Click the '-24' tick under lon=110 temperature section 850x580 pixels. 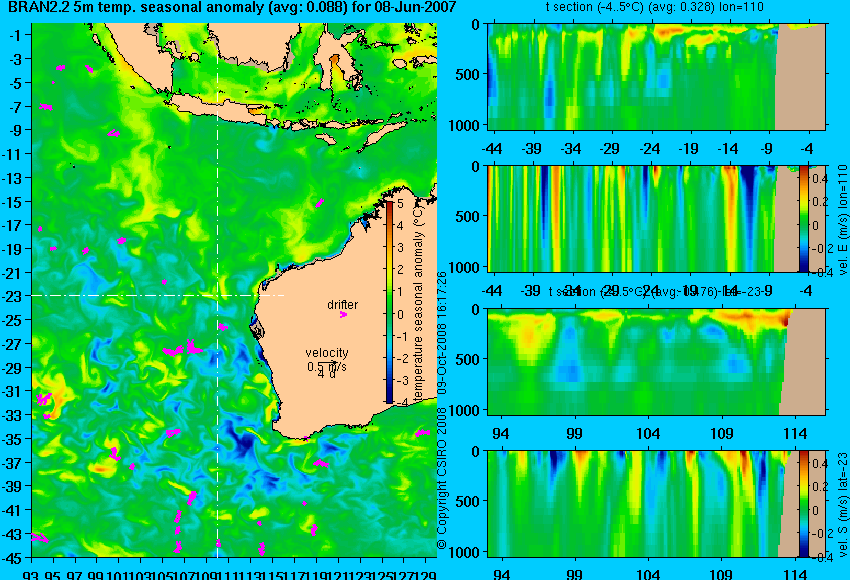649,149
